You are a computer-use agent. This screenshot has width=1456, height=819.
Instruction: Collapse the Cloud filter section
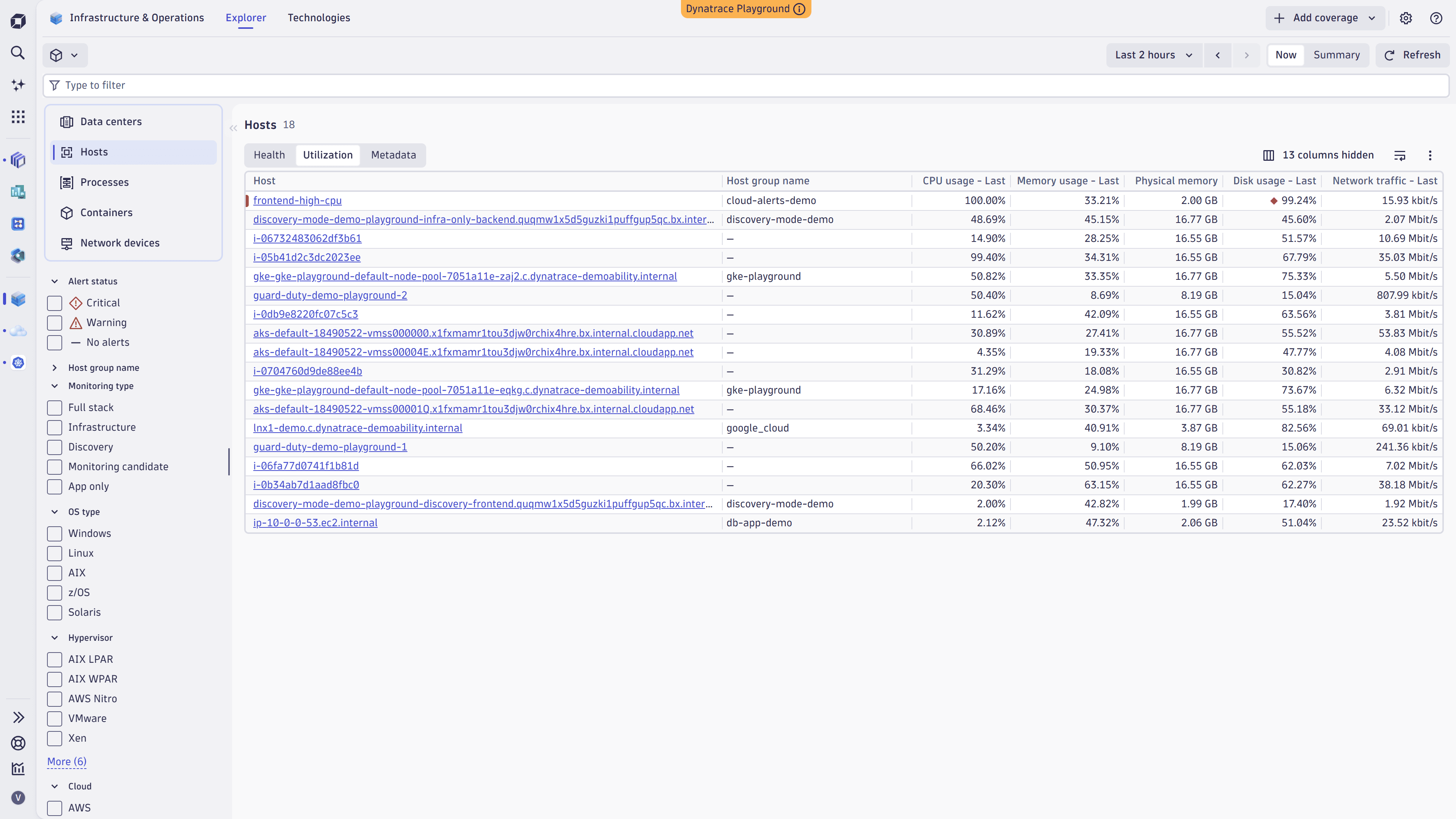point(55,787)
